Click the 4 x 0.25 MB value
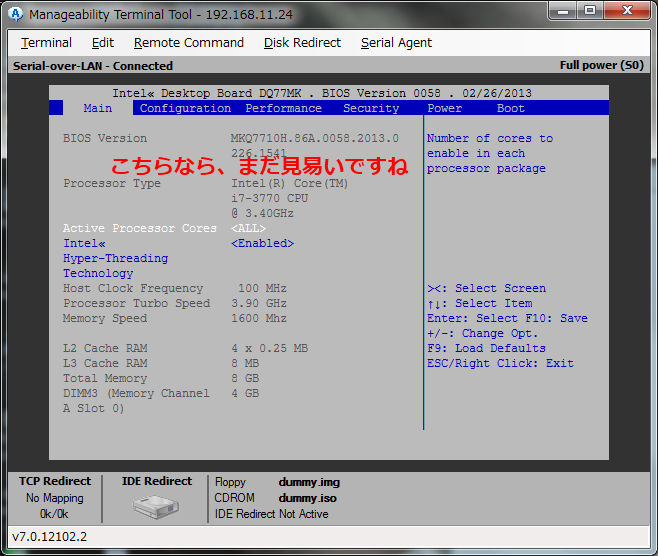The width and height of the screenshot is (658, 556). point(269,348)
